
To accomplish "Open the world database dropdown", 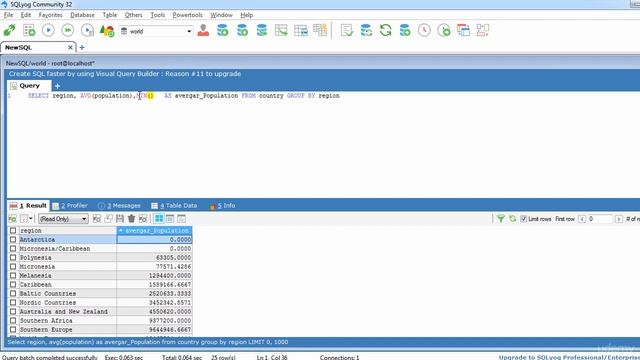I will tap(189, 31).
